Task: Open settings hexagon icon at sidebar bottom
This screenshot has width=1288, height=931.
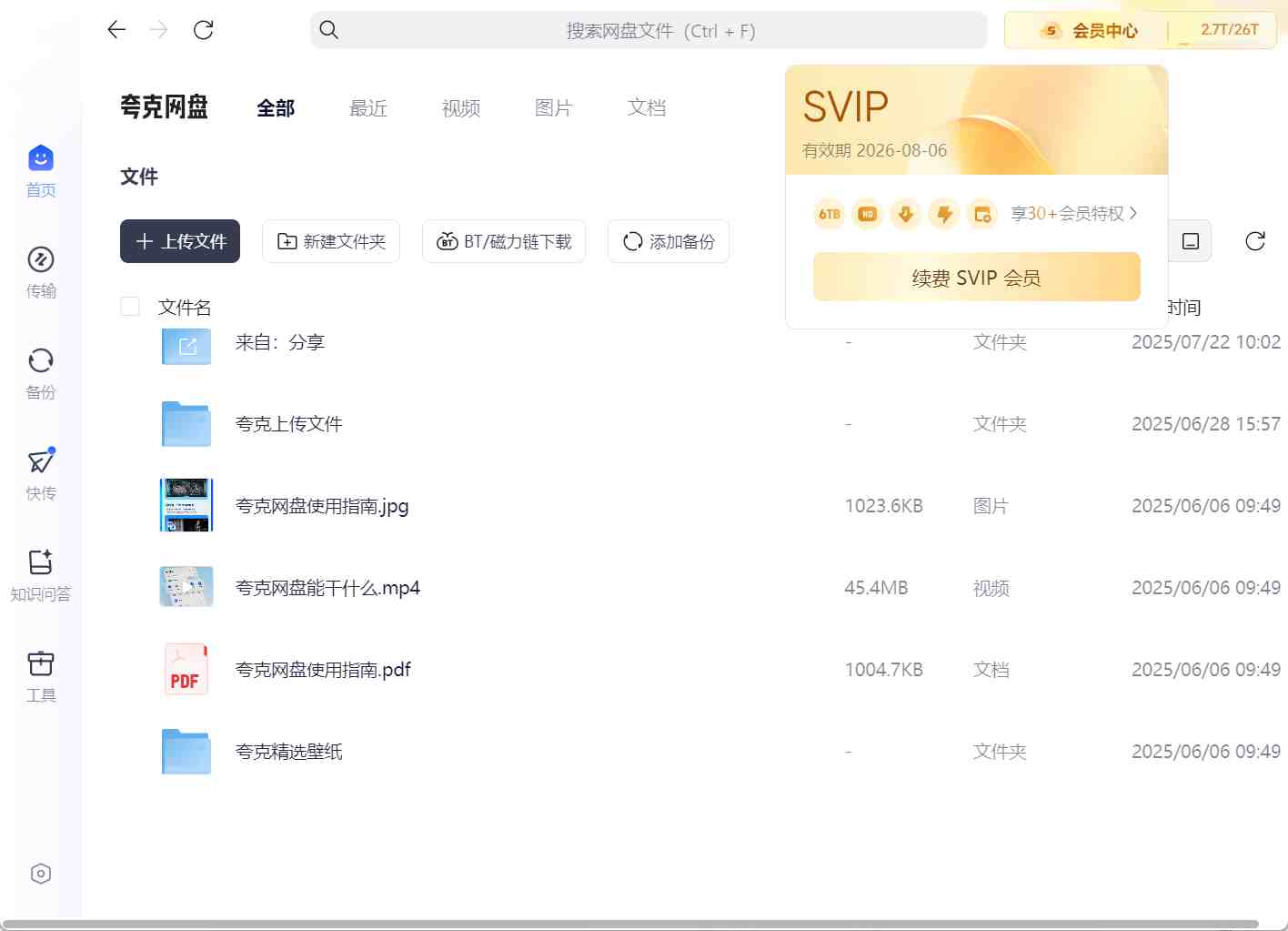Action: [x=41, y=874]
